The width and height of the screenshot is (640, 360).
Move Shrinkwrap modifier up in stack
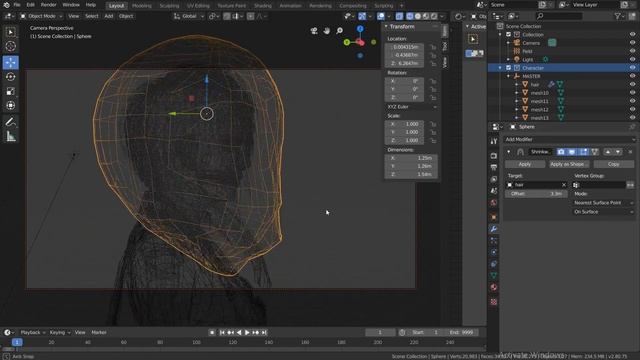point(608,152)
